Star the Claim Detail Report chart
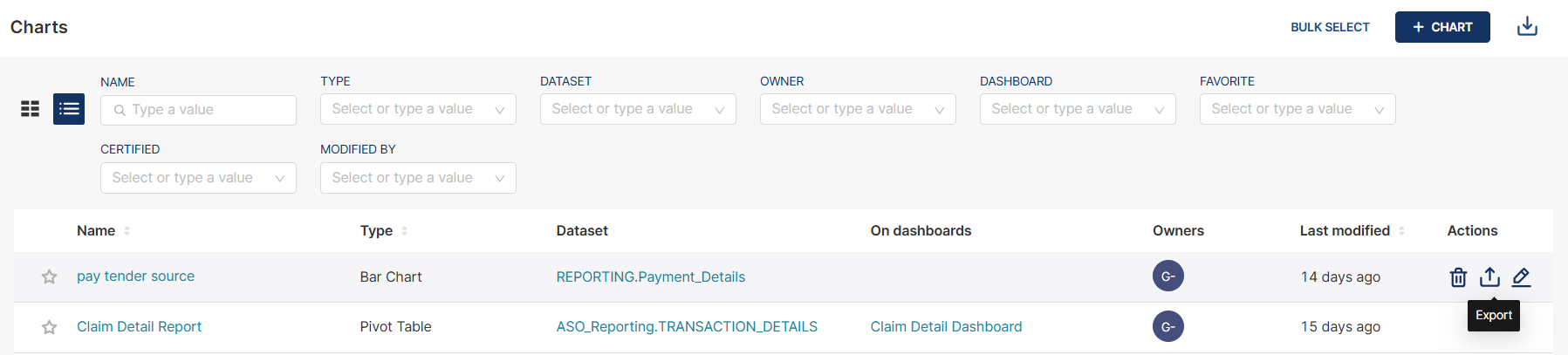 click(49, 327)
